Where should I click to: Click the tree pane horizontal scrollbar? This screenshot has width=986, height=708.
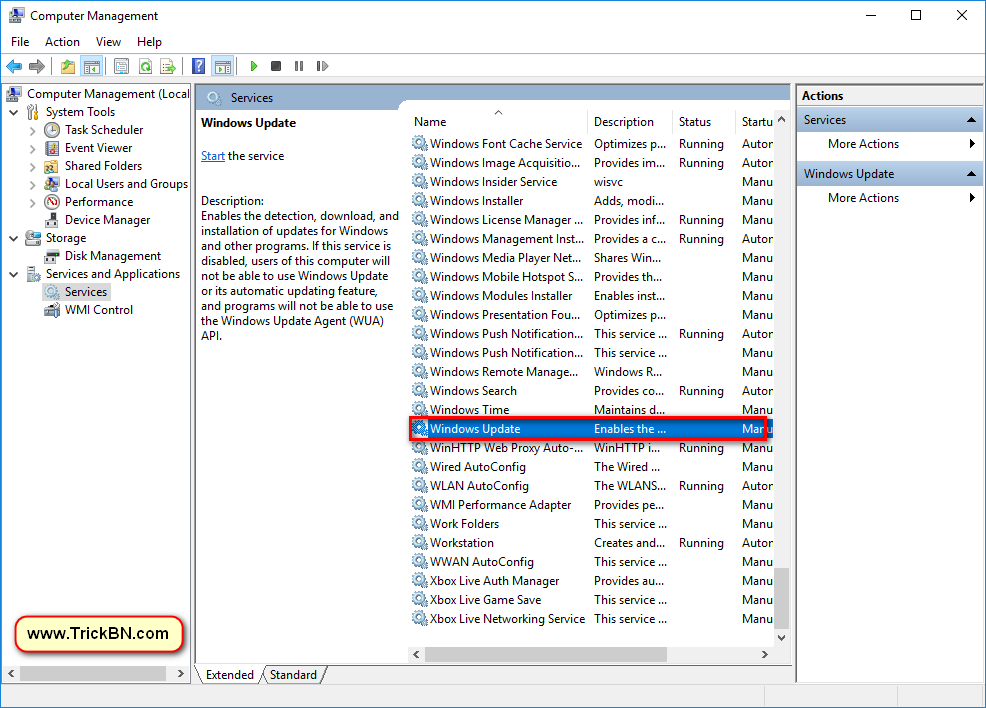tap(93, 673)
